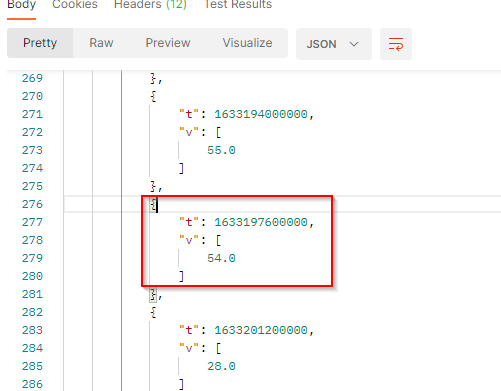Click line number 270
Image resolution: width=501 pixels, height=391 pixels.
tap(32, 96)
